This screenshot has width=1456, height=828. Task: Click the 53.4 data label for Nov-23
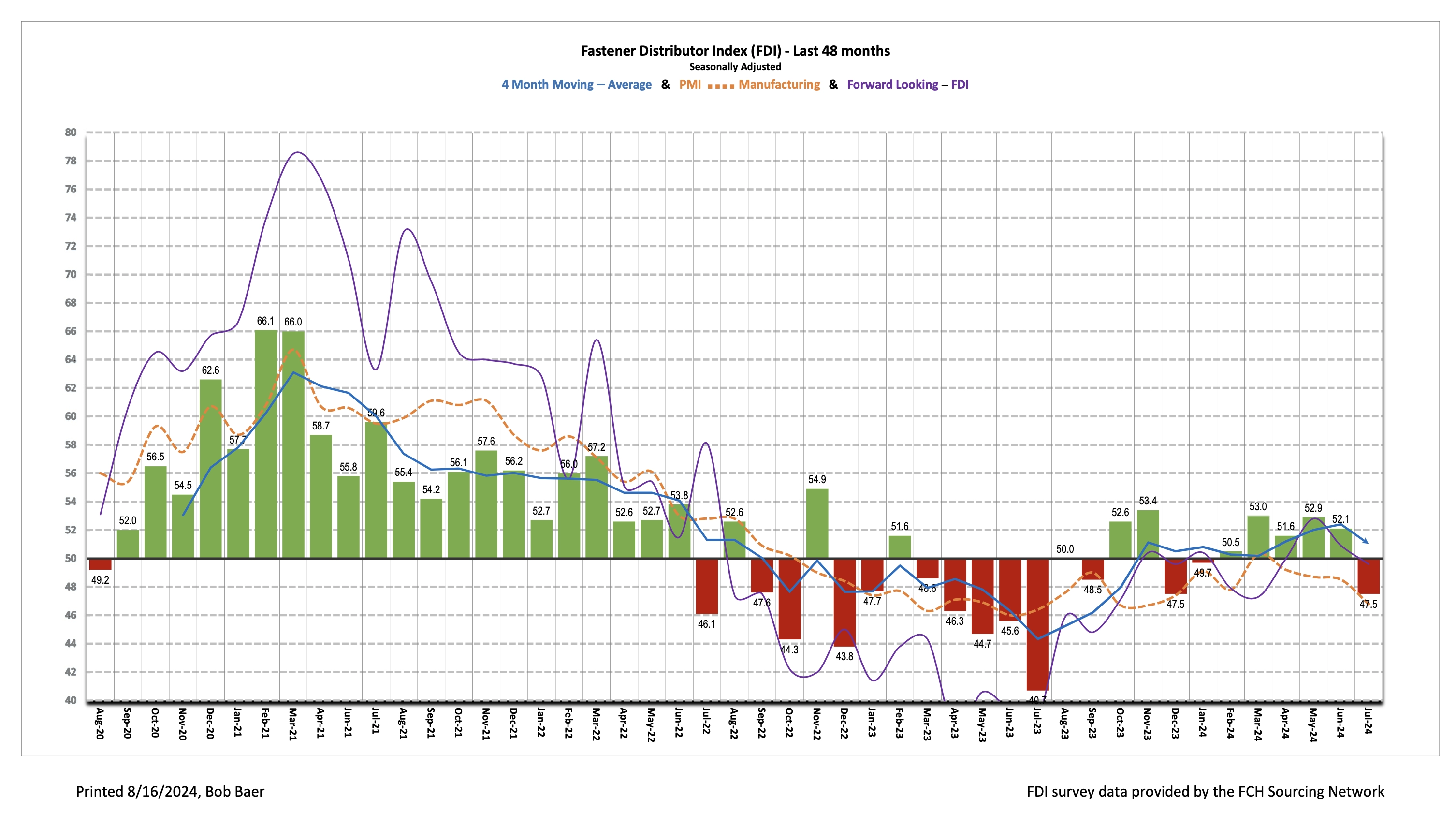1148,501
